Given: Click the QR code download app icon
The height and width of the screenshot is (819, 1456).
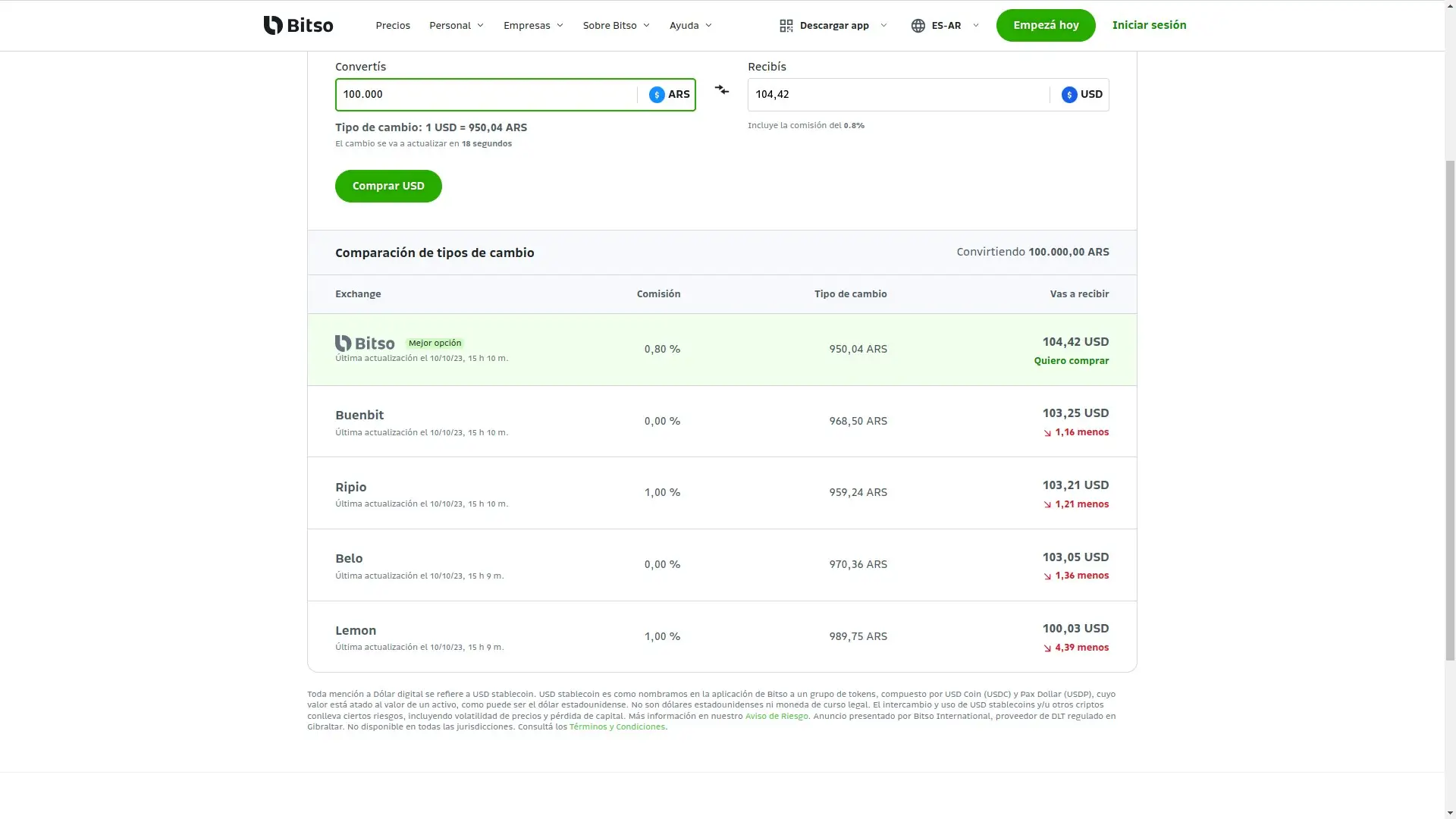Looking at the screenshot, I should click(786, 26).
